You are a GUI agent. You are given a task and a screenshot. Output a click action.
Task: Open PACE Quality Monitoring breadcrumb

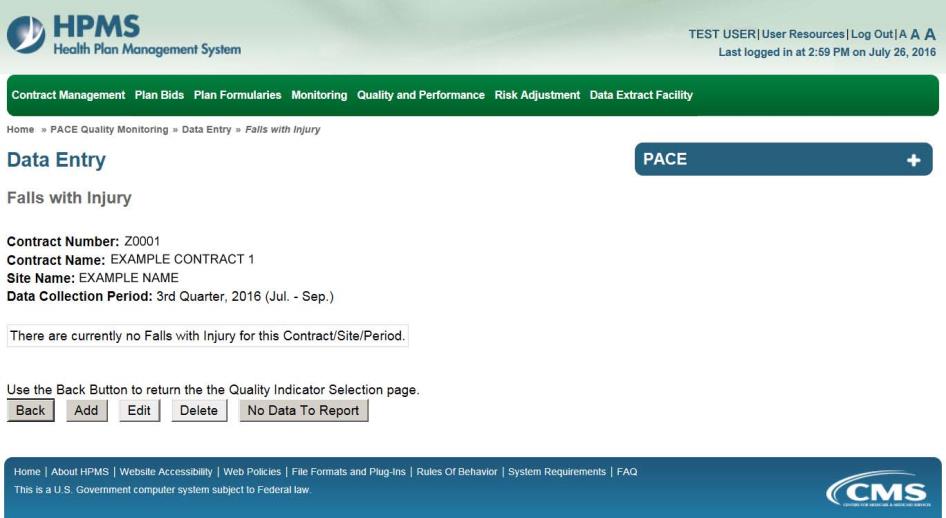pos(109,130)
